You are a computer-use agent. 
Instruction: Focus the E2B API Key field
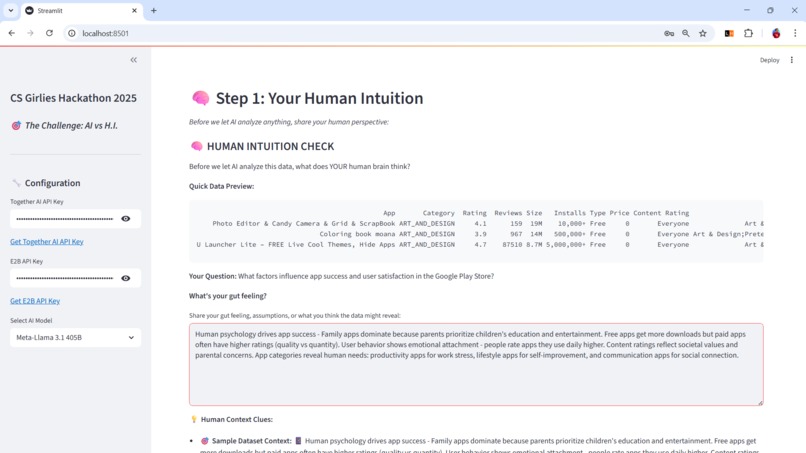tap(65, 278)
